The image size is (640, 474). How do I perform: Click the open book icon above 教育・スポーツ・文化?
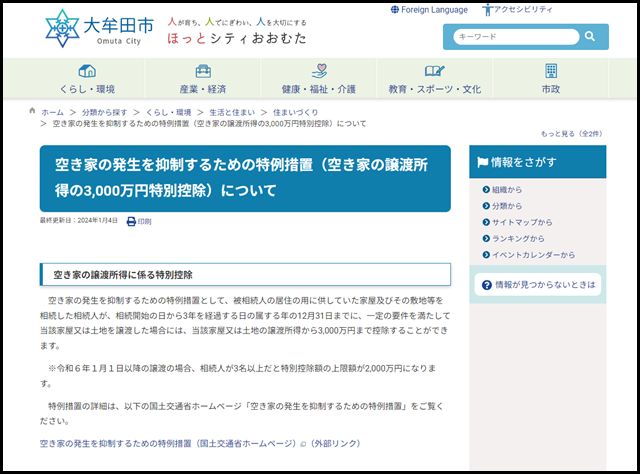click(434, 71)
